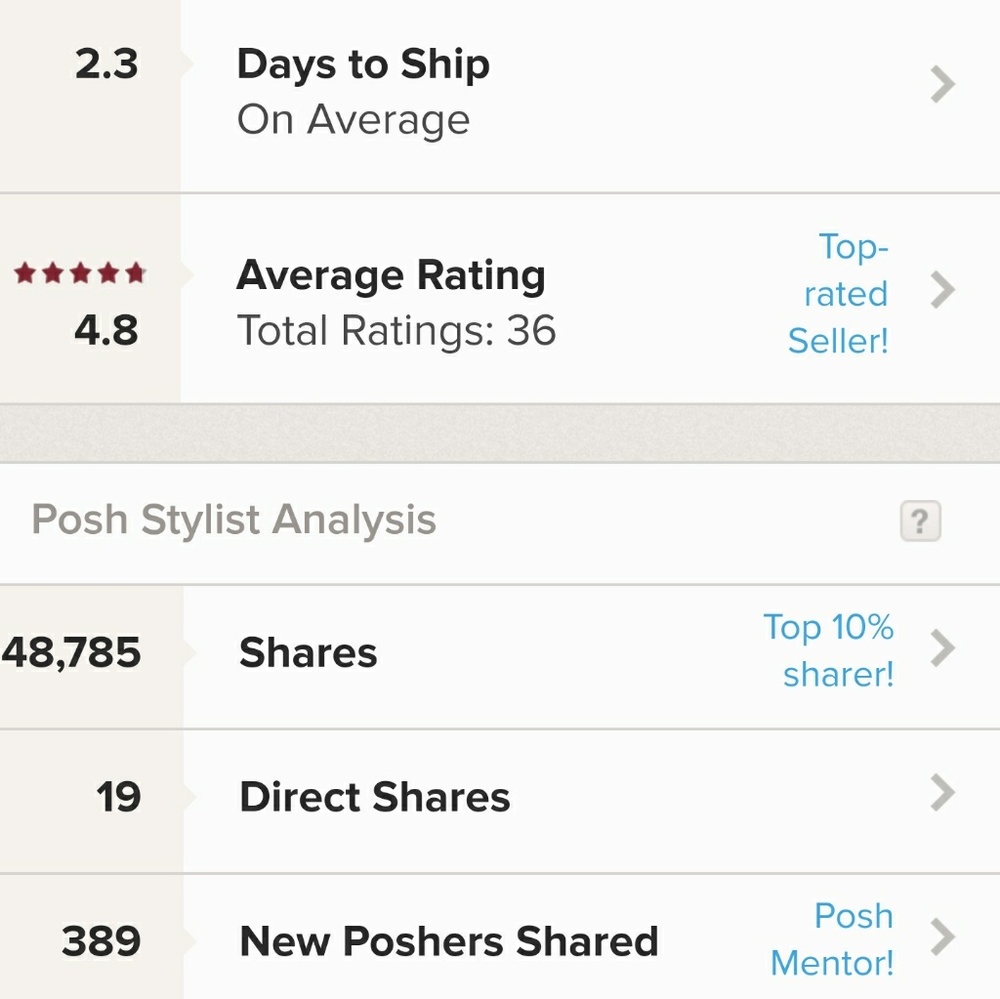Open the Top 10% sharer! link
The image size is (1000, 999).
coord(829,650)
